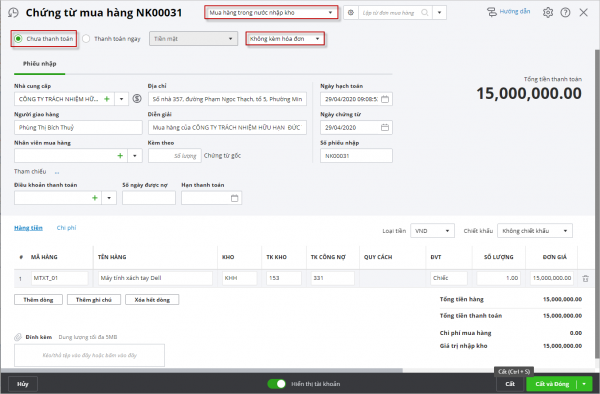Click the Người giao hàng input field
Image resolution: width=600 pixels, height=394 pixels.
[x=78, y=127]
